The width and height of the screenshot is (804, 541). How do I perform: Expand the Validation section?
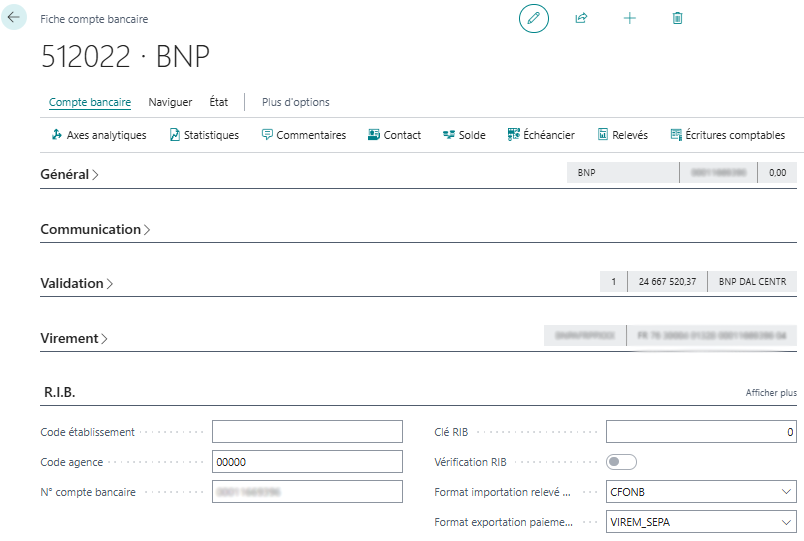[76, 284]
